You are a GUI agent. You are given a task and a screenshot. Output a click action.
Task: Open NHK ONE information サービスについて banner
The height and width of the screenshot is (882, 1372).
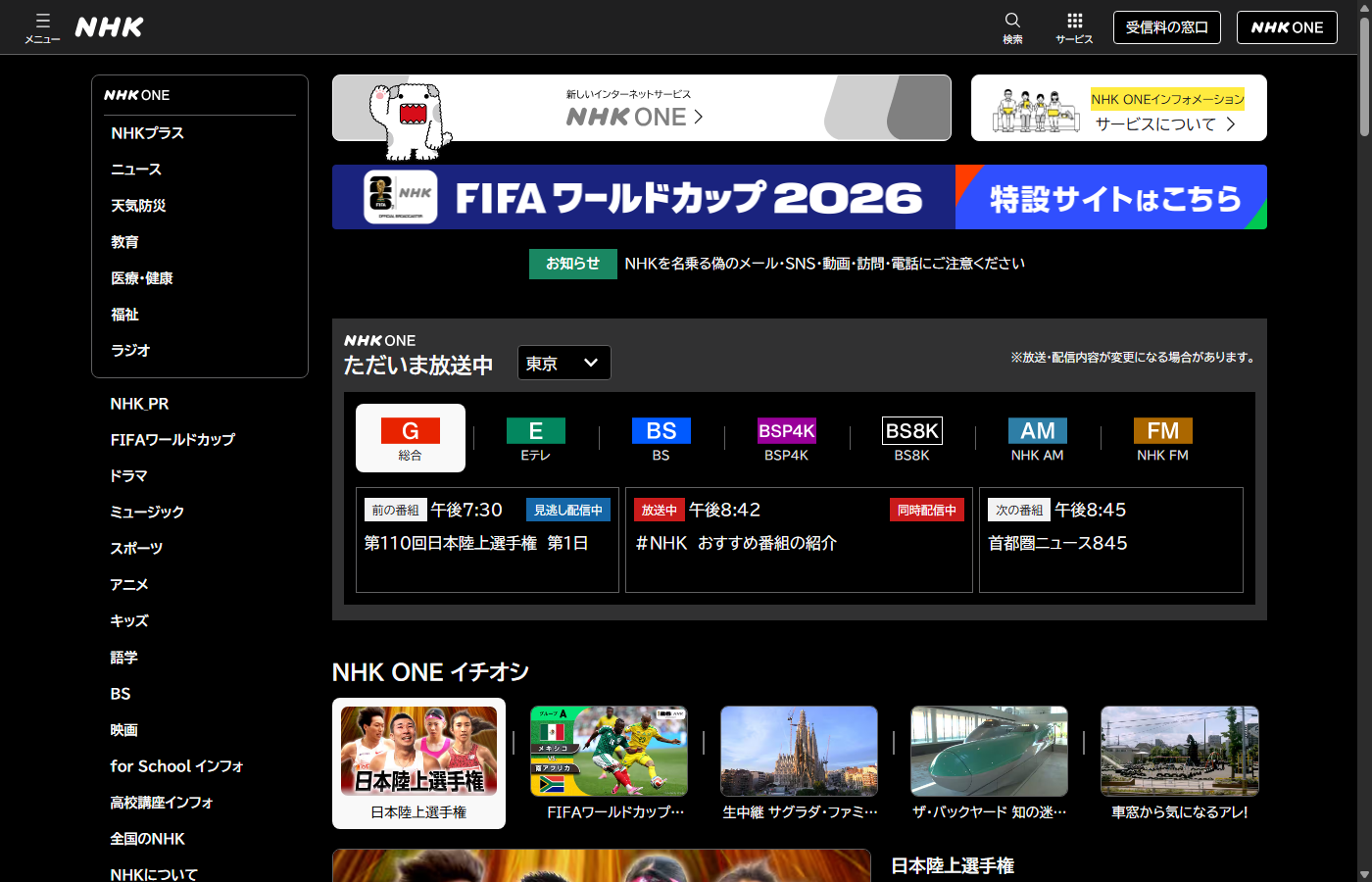pyautogui.click(x=1119, y=108)
